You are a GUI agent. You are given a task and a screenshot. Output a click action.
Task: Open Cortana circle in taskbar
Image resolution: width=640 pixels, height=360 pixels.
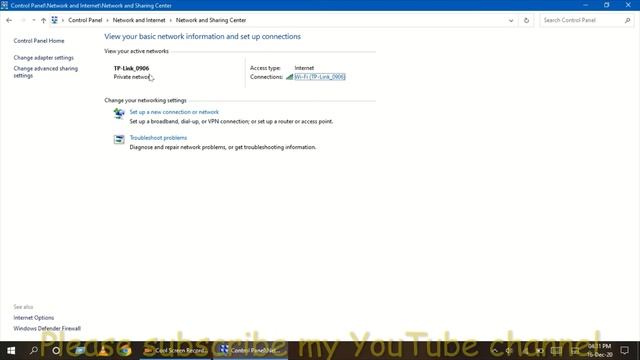(x=56, y=351)
